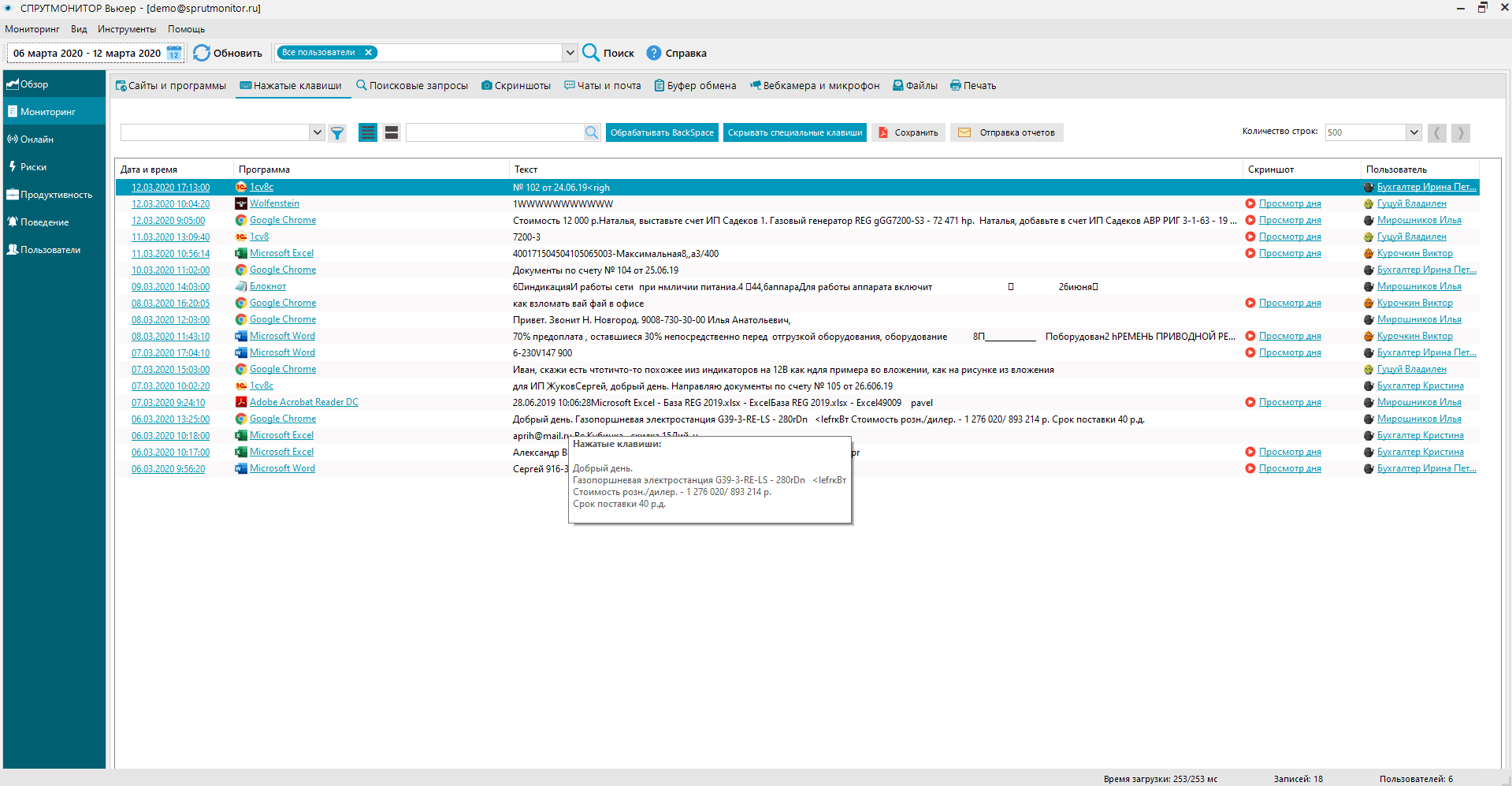Open the Инструменты menu
Image resolution: width=1512 pixels, height=786 pixels.
click(127, 29)
